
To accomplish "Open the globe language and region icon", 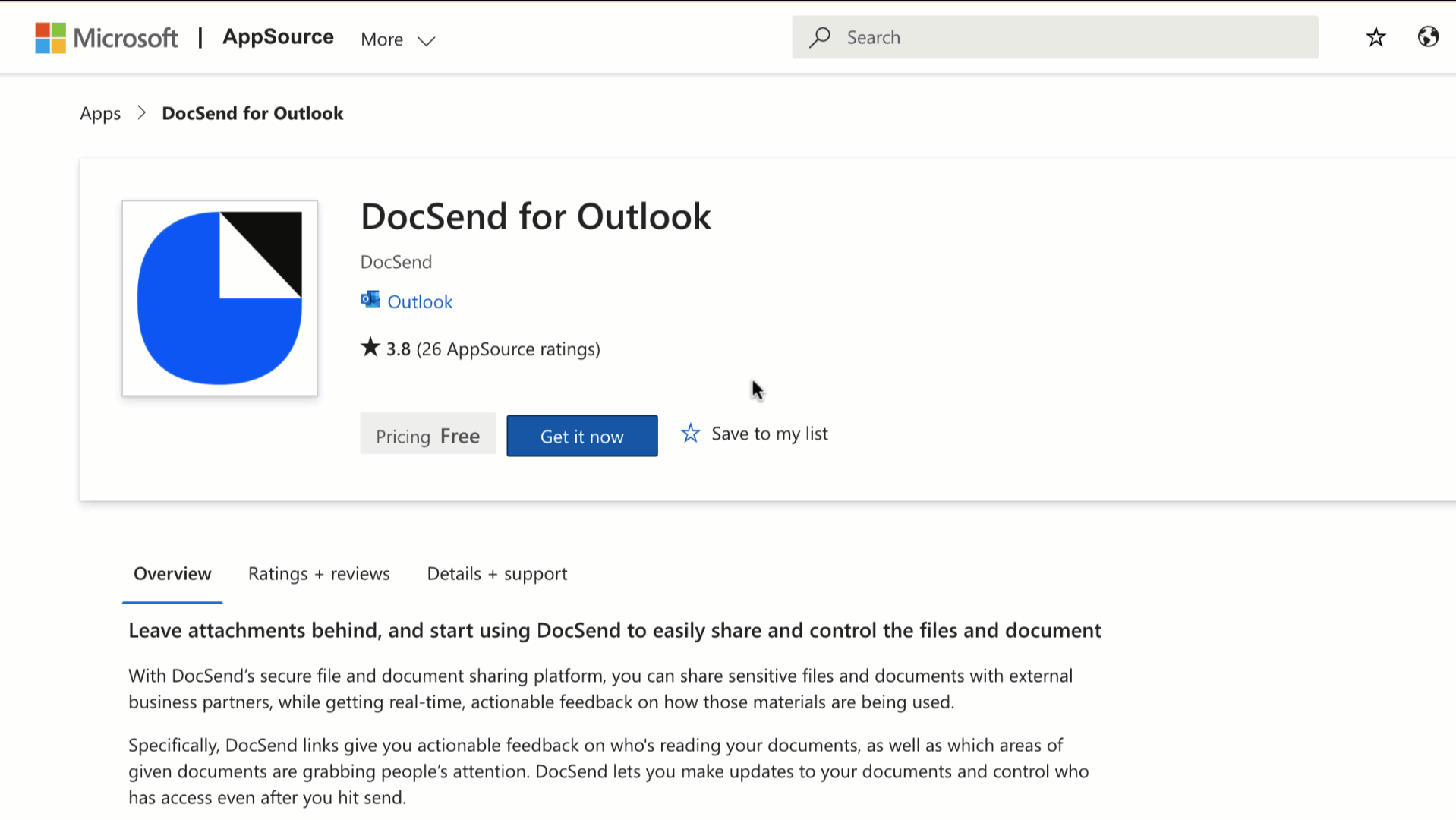I will (x=1428, y=37).
